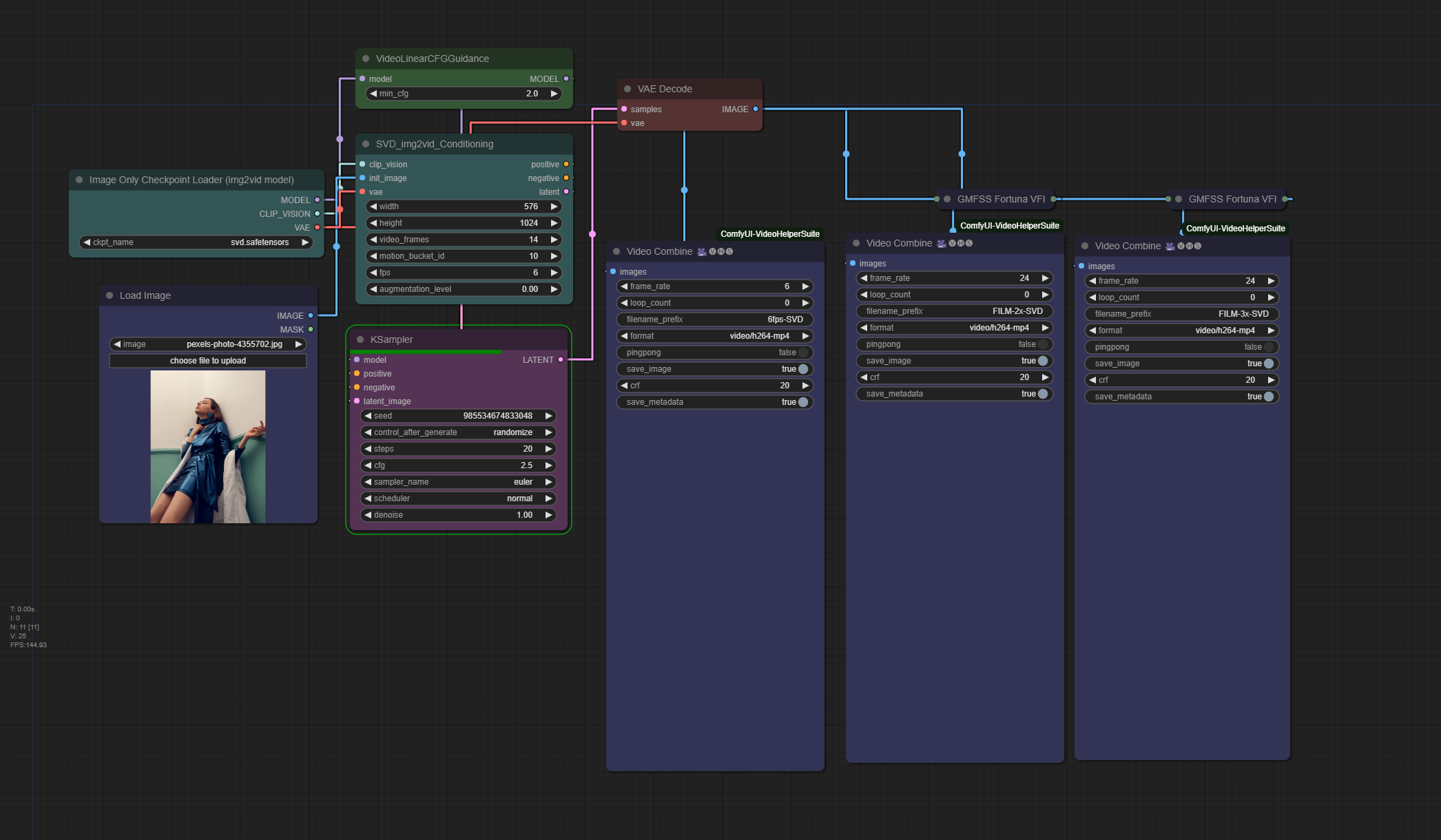Open control_after_generate randomize selector

(458, 432)
